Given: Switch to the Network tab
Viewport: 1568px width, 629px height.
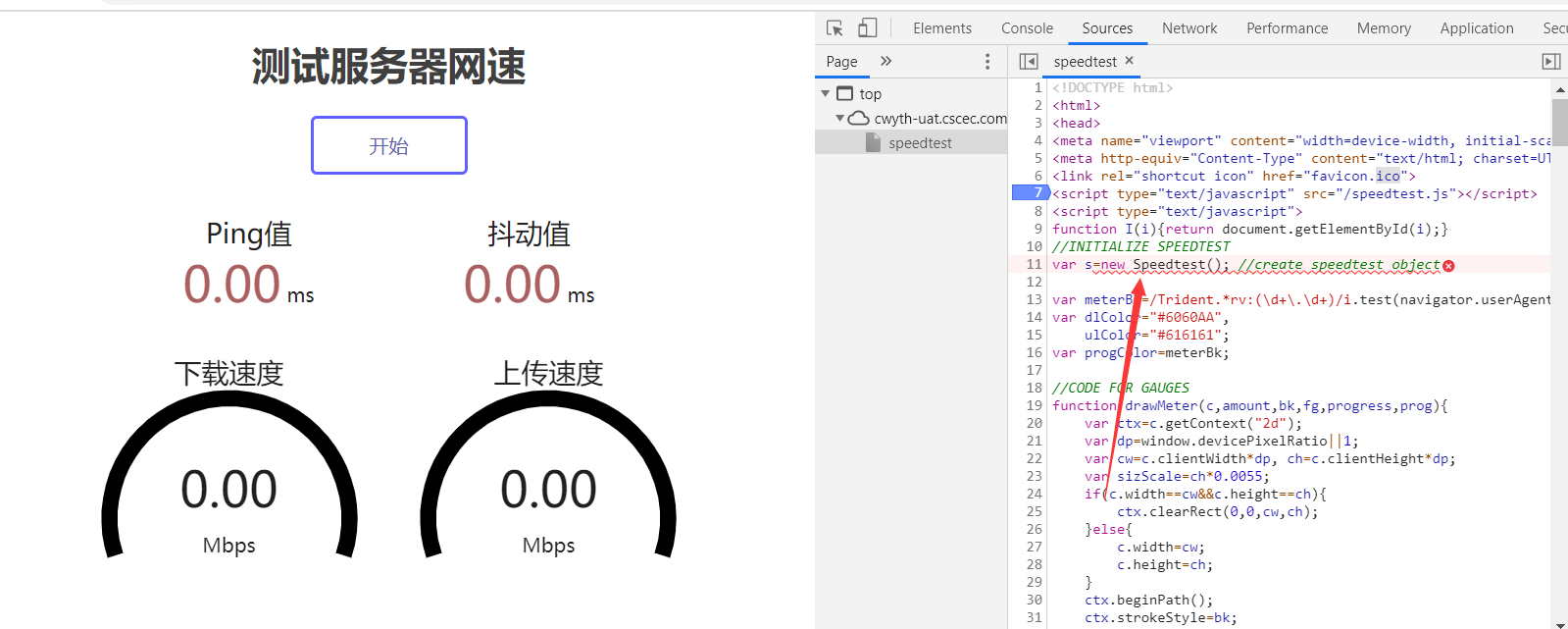Looking at the screenshot, I should [1189, 28].
